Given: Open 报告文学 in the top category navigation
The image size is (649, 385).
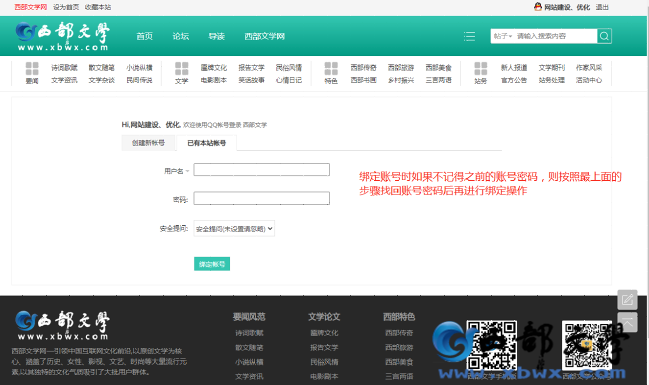Looking at the screenshot, I should pos(251,67).
